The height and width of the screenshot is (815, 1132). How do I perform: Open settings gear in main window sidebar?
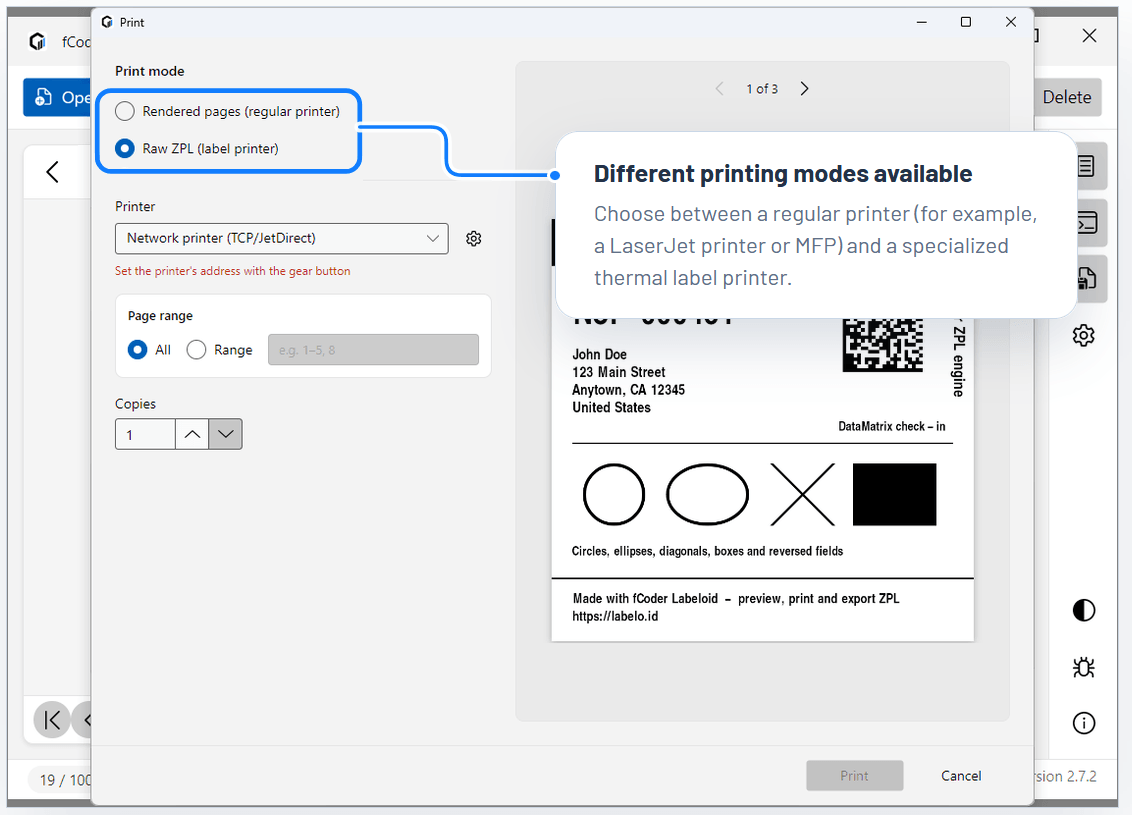pos(1084,336)
